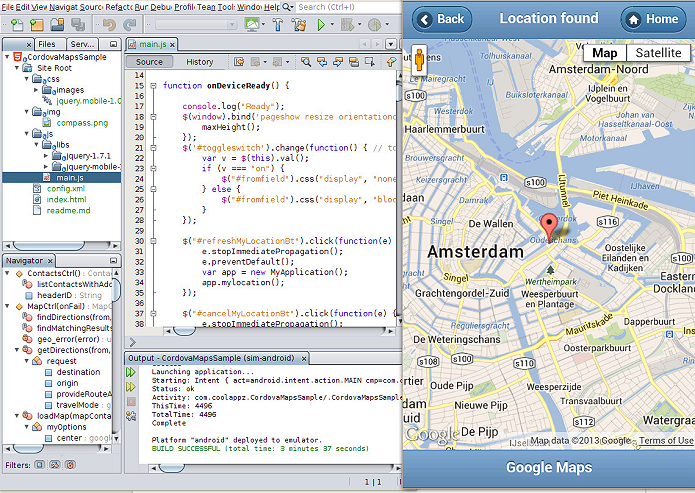Click the Build Project hammer icon
The height and width of the screenshot is (493, 695).
pyautogui.click(x=278, y=25)
